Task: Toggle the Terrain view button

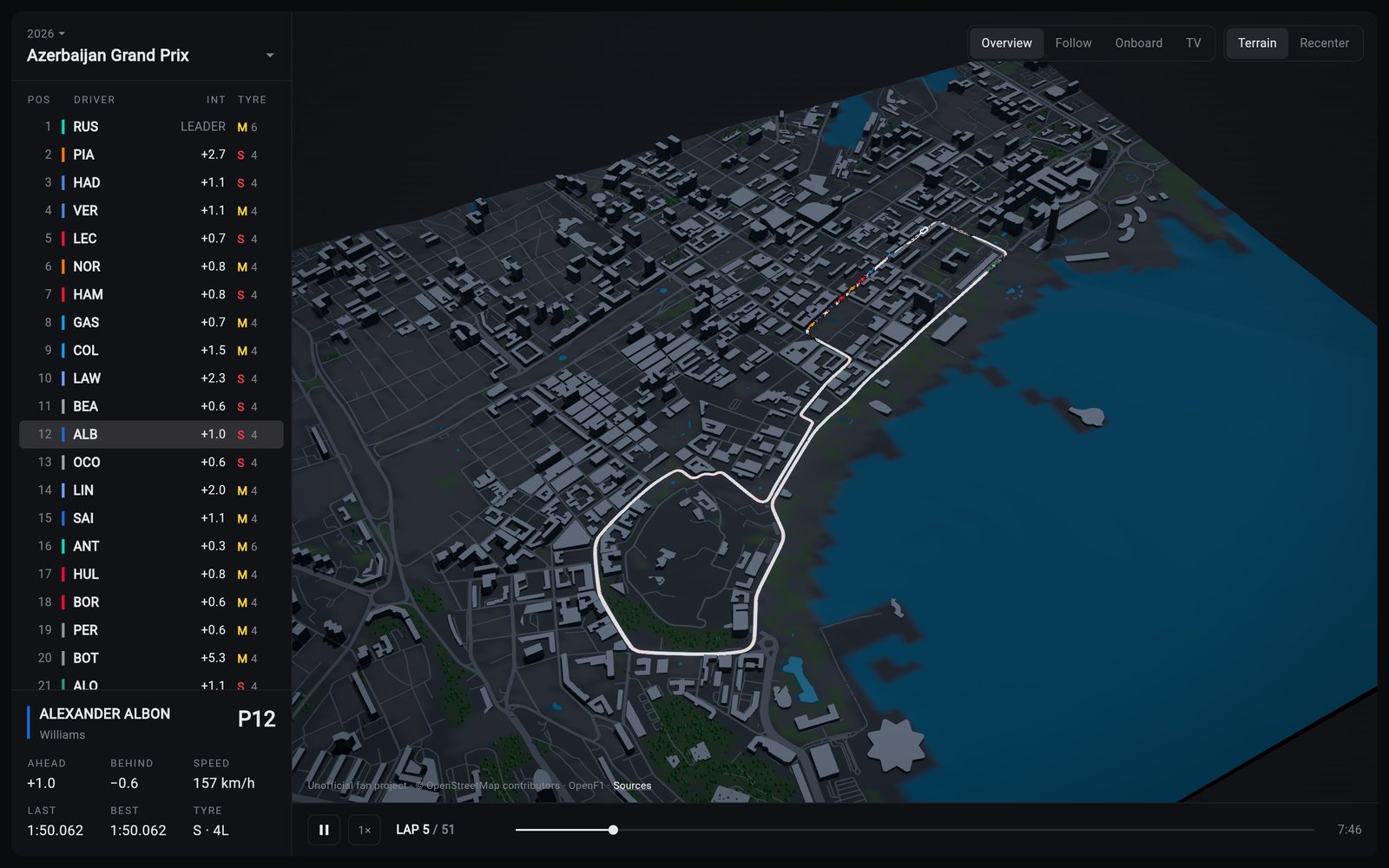Action: 1257,43
